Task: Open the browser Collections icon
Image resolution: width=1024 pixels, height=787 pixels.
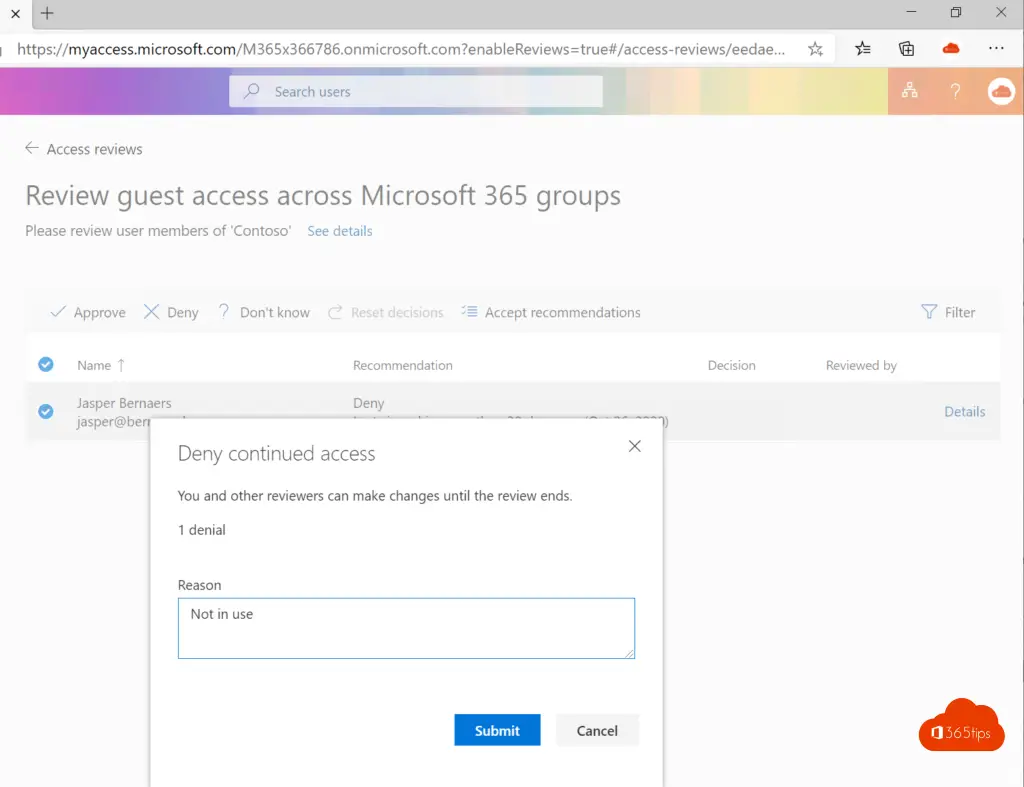Action: point(906,49)
